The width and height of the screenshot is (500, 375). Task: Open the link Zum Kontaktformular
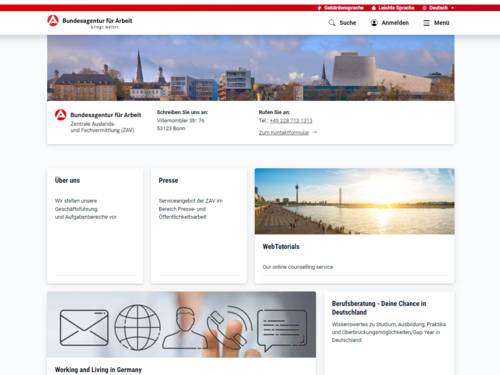click(x=288, y=133)
